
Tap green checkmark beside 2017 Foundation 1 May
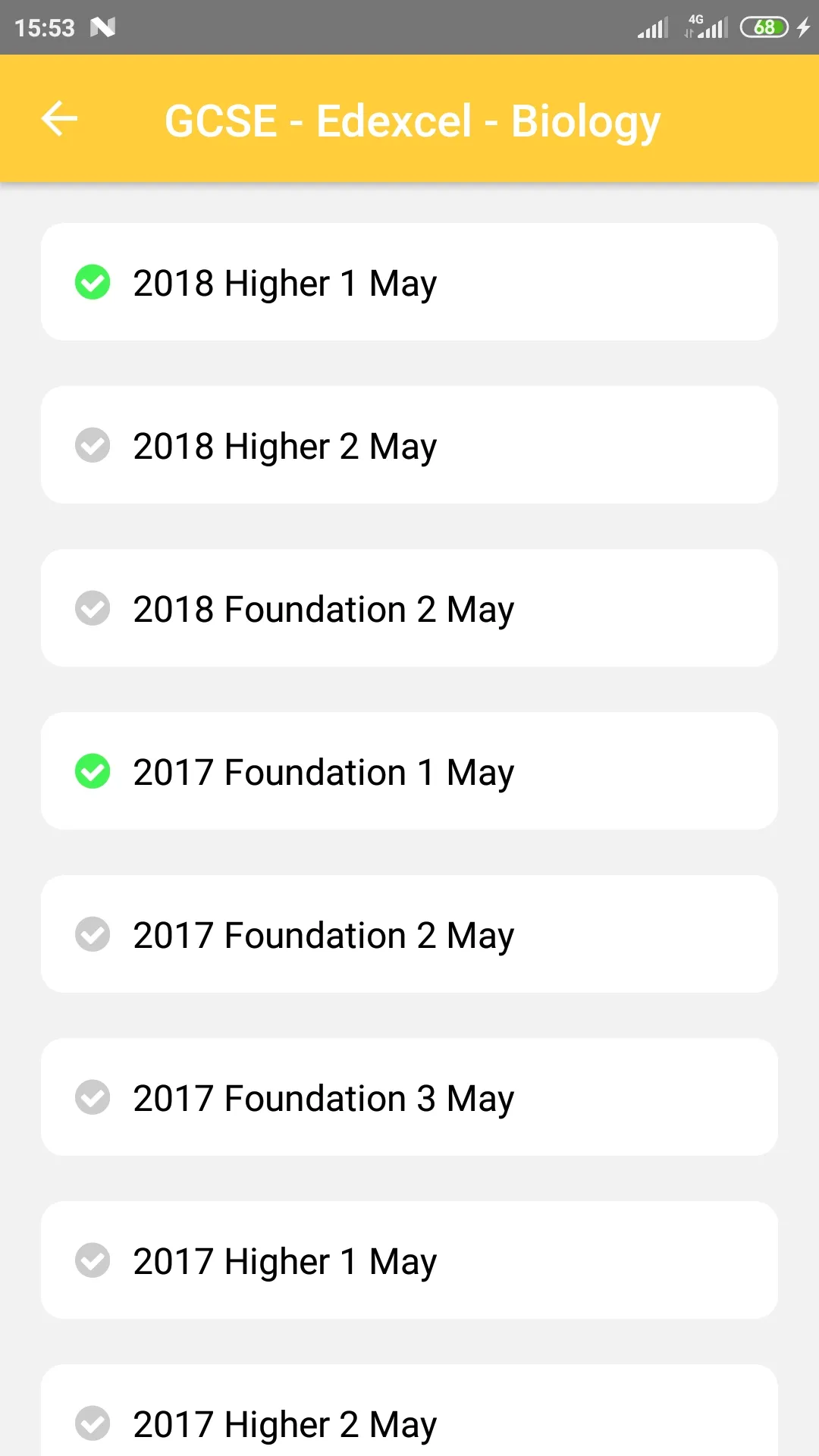(x=93, y=771)
